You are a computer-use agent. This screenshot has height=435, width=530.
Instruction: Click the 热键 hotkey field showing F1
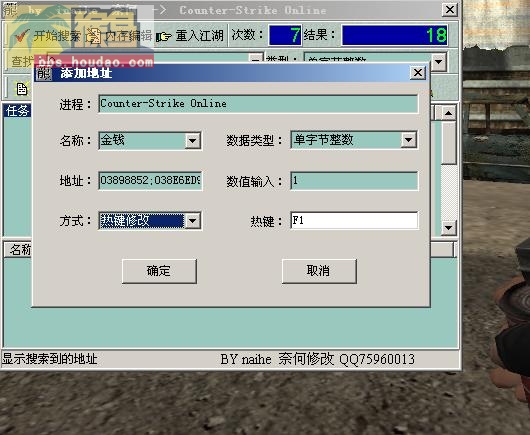click(354, 221)
